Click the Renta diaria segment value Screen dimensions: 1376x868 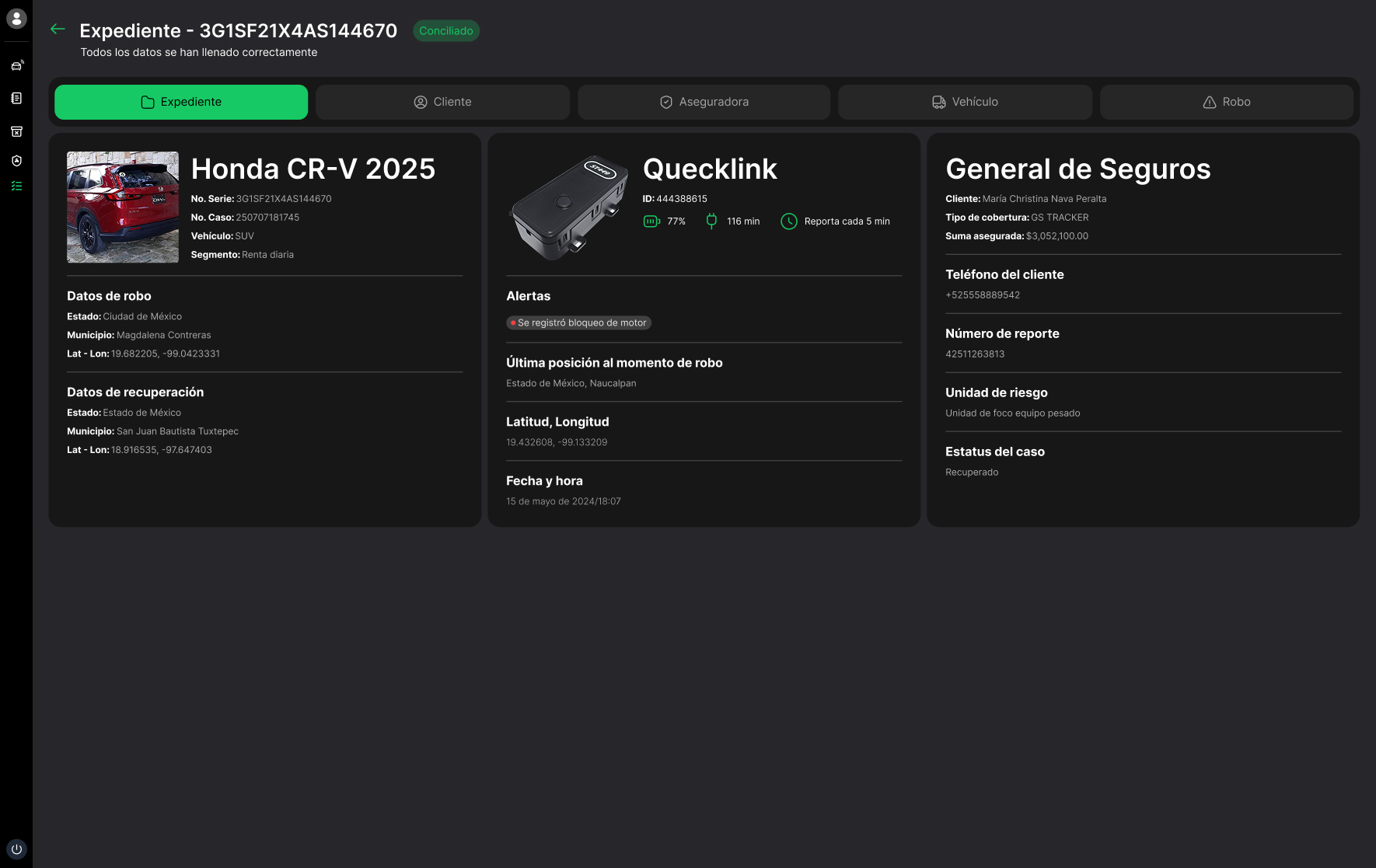tap(267, 255)
